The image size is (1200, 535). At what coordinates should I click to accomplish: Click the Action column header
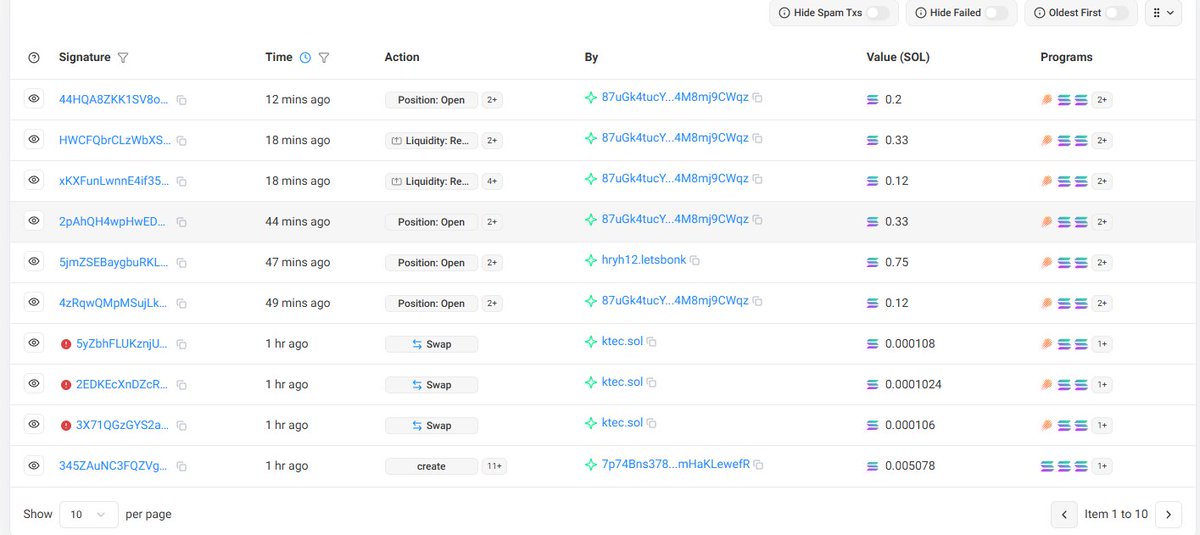pos(402,58)
